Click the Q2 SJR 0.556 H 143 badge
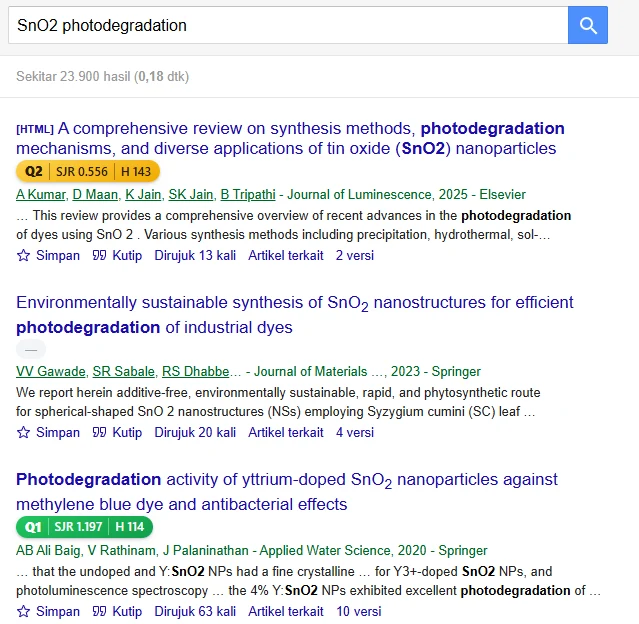The width and height of the screenshot is (639, 624). pos(88,172)
